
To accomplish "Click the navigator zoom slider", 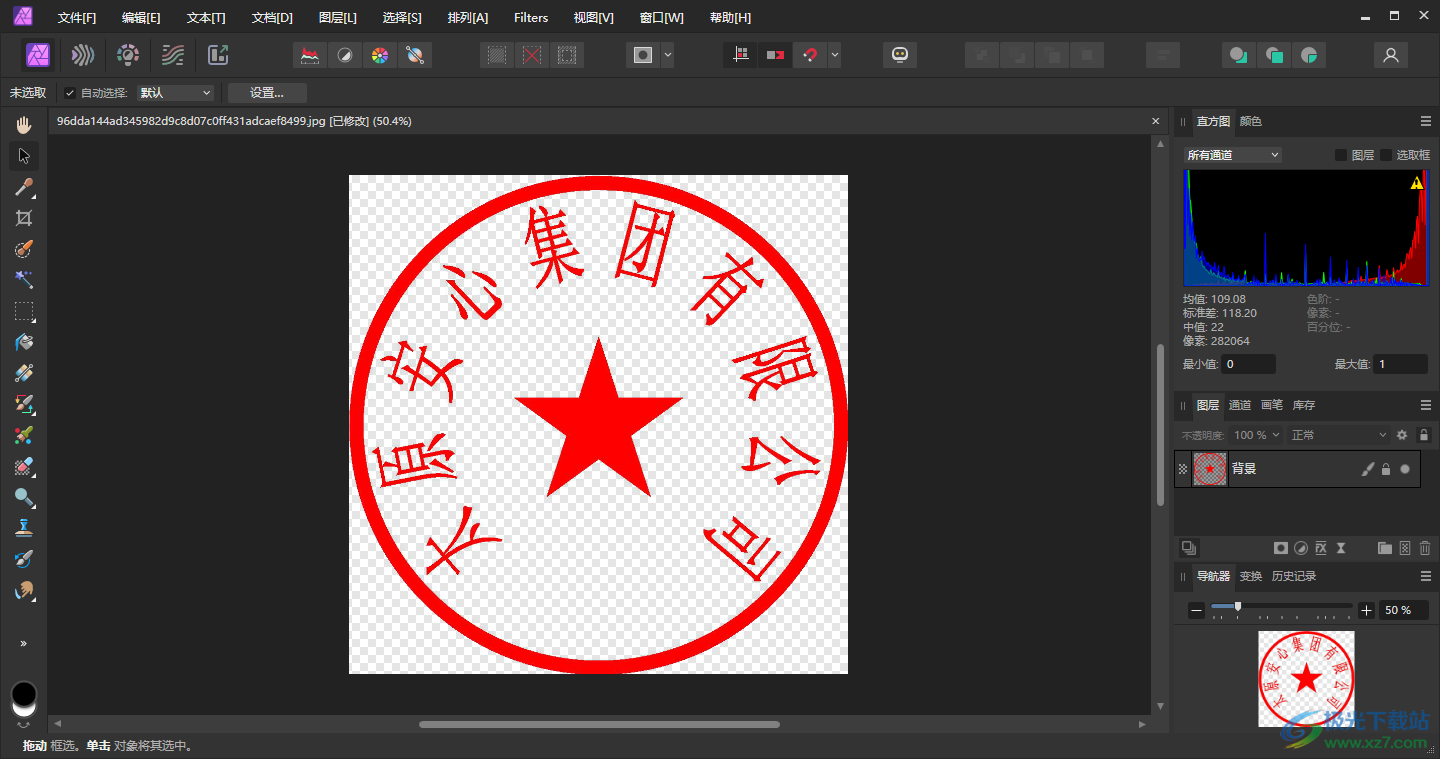I will [1281, 607].
